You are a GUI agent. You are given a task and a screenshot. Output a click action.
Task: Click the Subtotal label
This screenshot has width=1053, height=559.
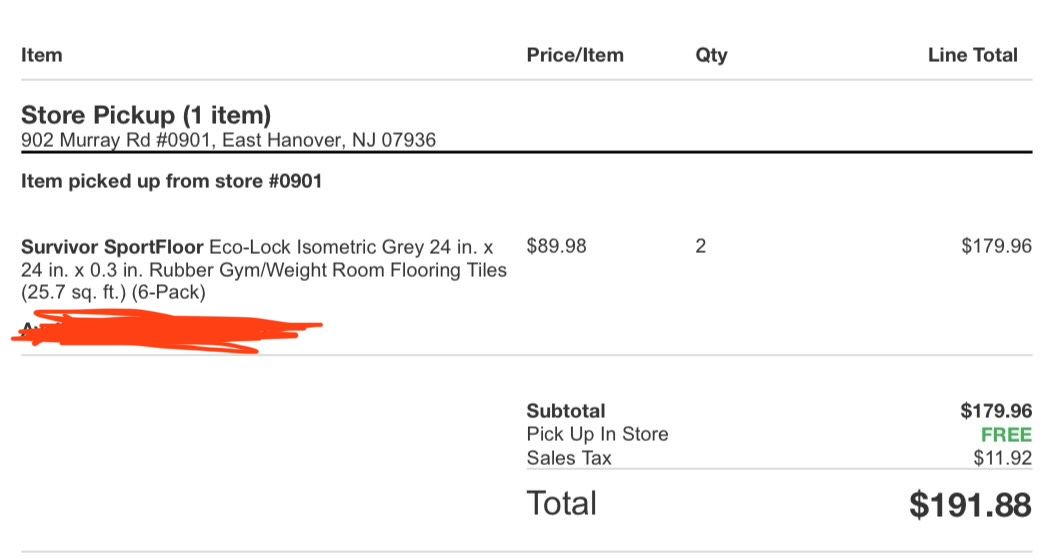click(565, 411)
